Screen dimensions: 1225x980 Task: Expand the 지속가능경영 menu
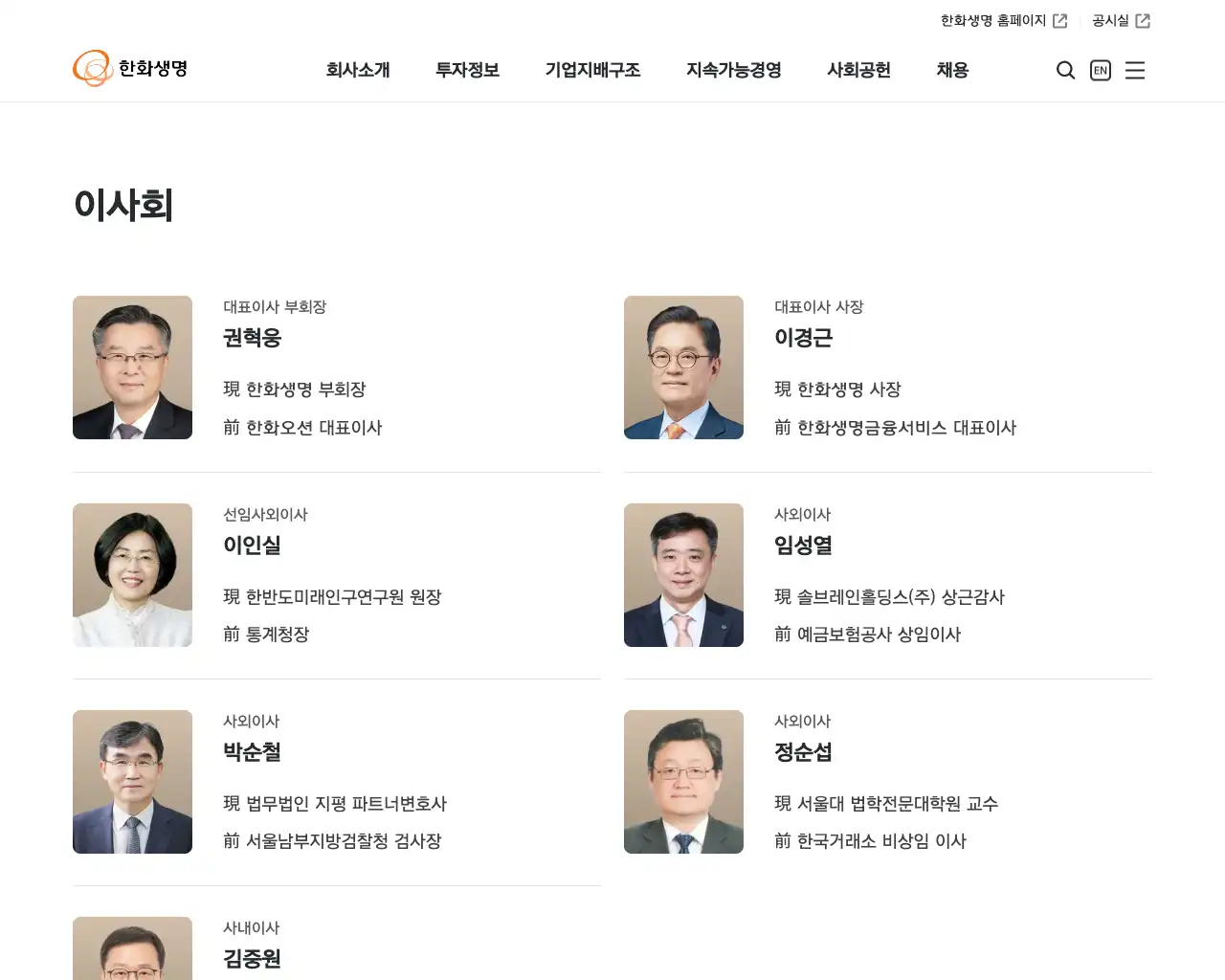click(733, 70)
